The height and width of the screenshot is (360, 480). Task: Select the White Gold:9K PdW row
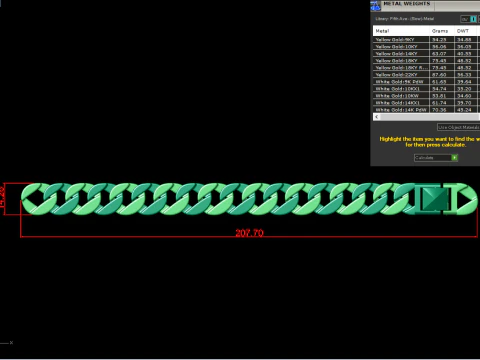426,81
